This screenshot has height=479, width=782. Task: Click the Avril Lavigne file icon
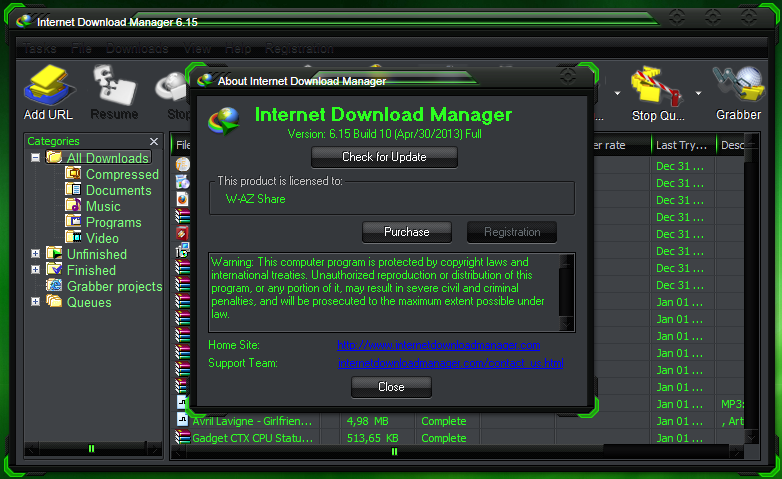(183, 420)
